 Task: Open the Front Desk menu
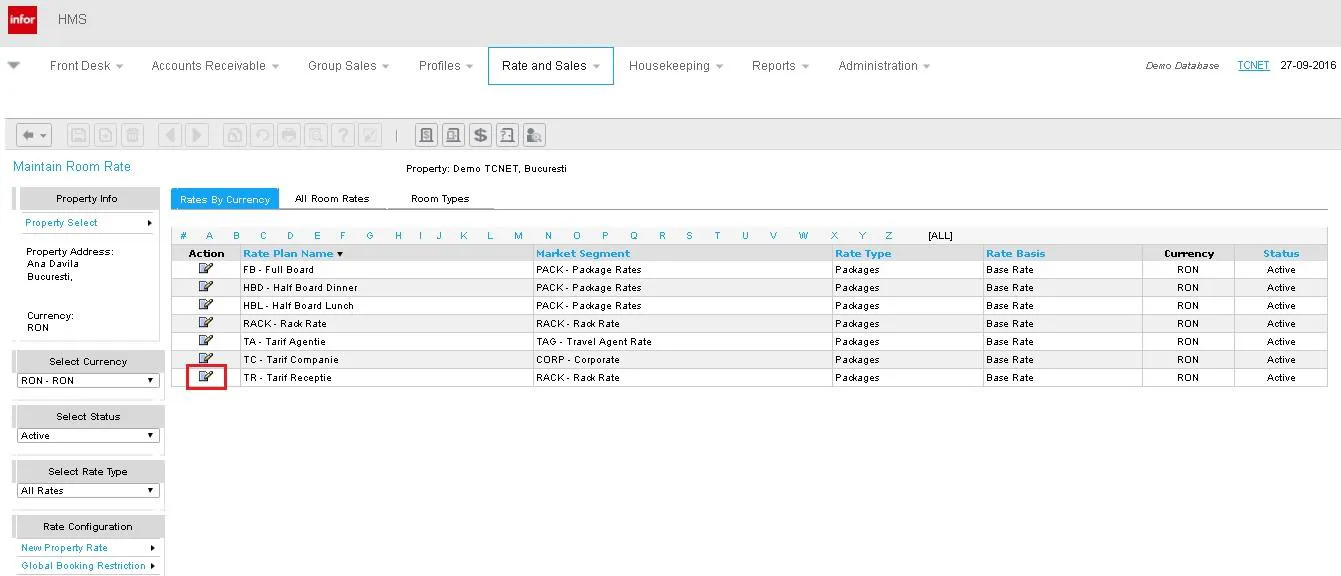(86, 66)
